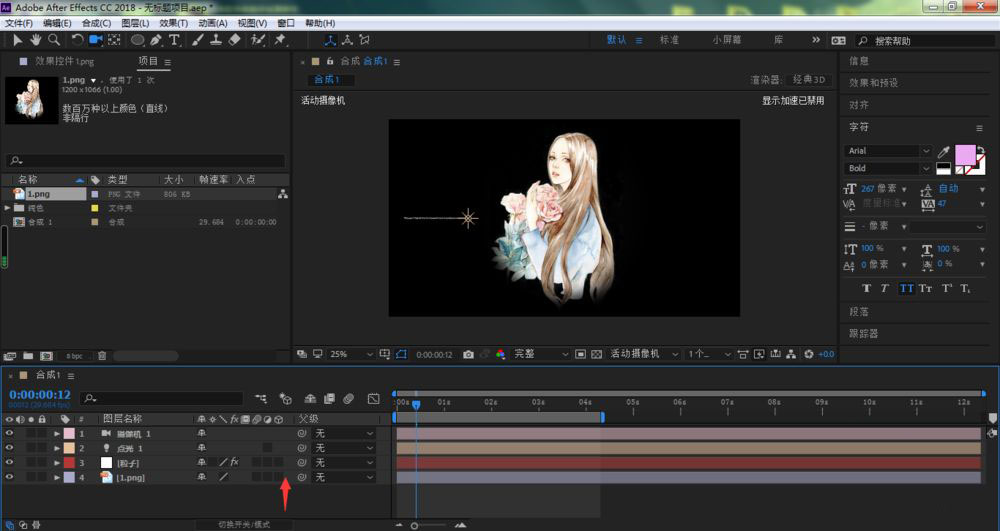Click the pink fill color swatch
Viewport: 1000px width, 531px height.
pyautogui.click(x=965, y=155)
